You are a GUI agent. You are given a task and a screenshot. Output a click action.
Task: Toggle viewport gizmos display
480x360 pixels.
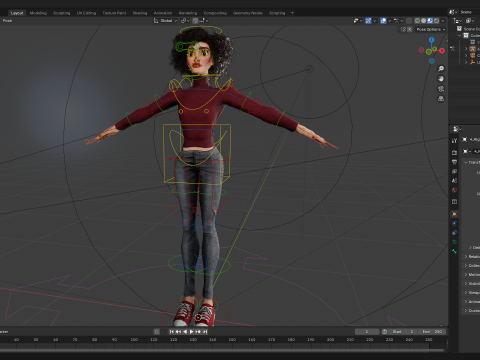pyautogui.click(x=368, y=21)
